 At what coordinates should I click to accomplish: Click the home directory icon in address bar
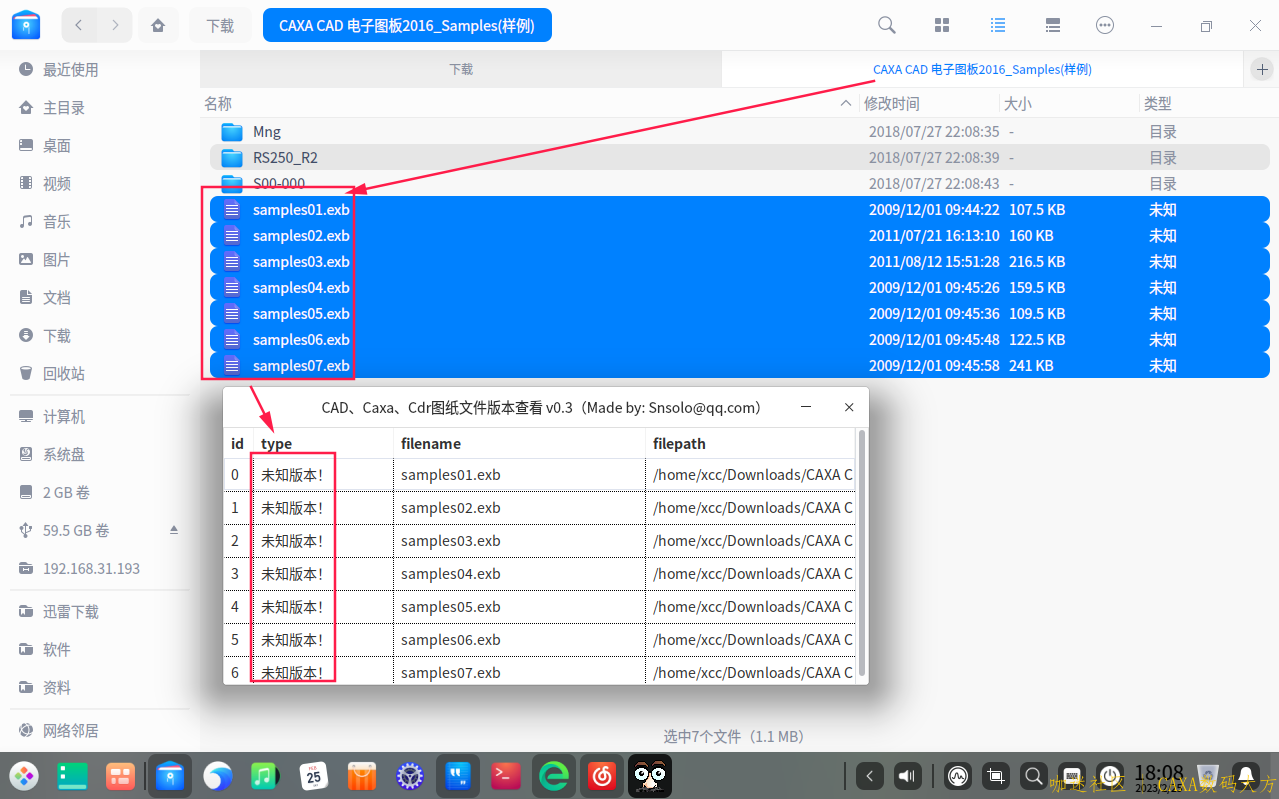pos(158,26)
